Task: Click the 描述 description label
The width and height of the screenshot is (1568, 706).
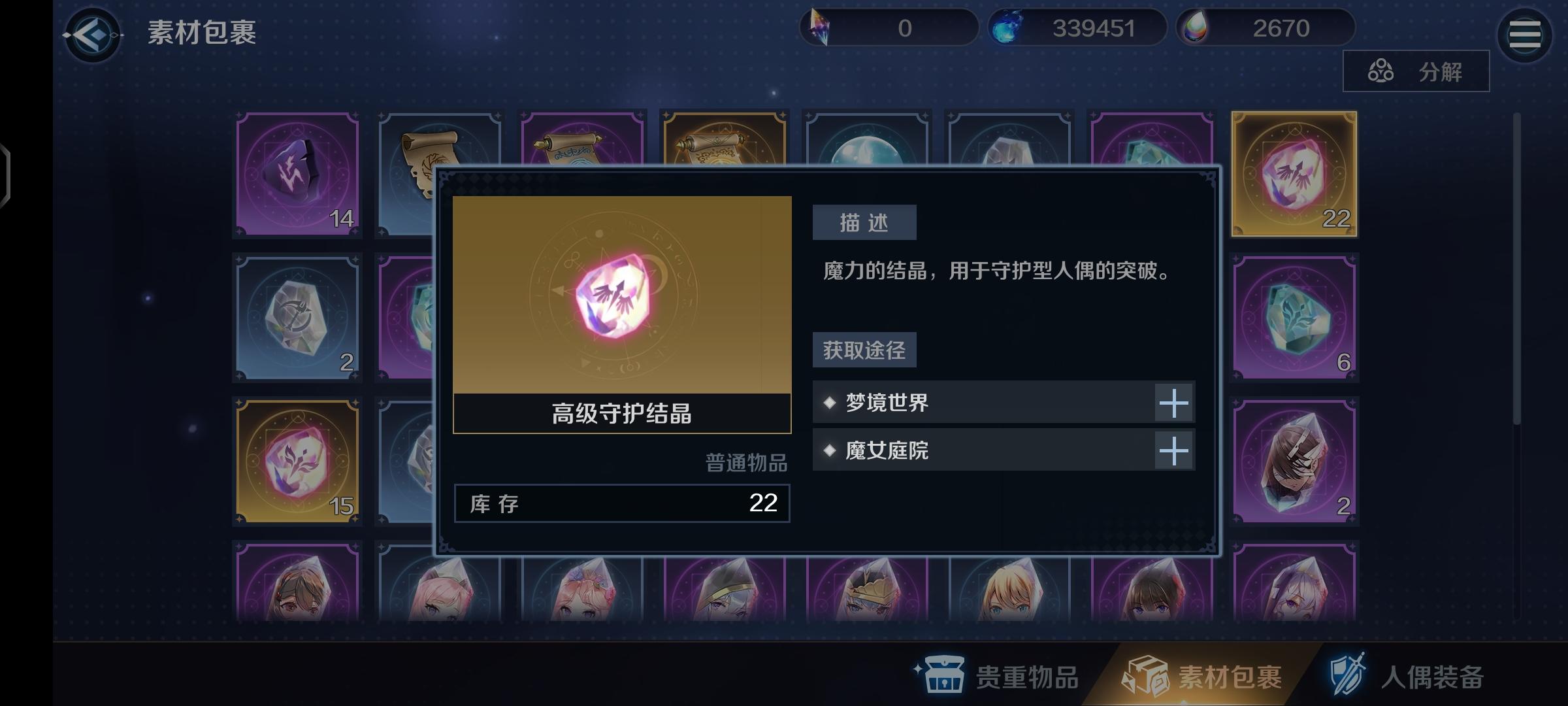Action: click(864, 223)
